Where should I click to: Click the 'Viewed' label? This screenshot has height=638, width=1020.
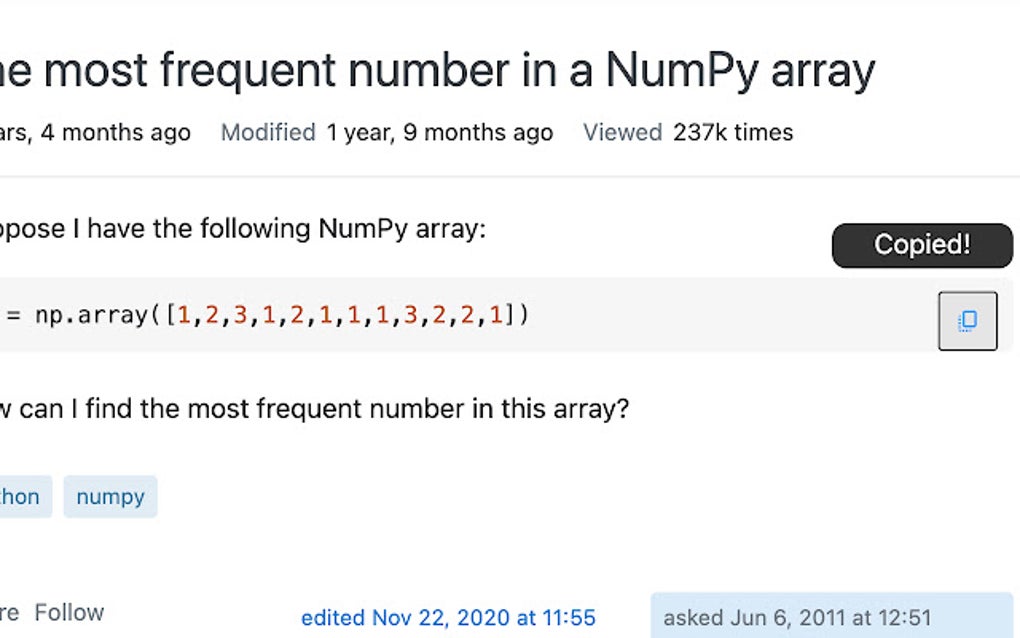tap(622, 133)
